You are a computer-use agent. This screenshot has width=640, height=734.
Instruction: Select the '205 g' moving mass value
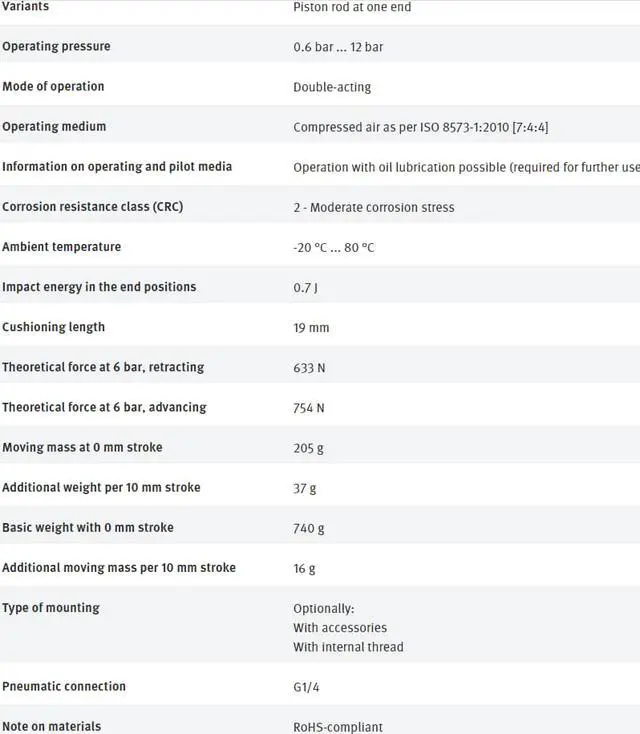coord(308,448)
